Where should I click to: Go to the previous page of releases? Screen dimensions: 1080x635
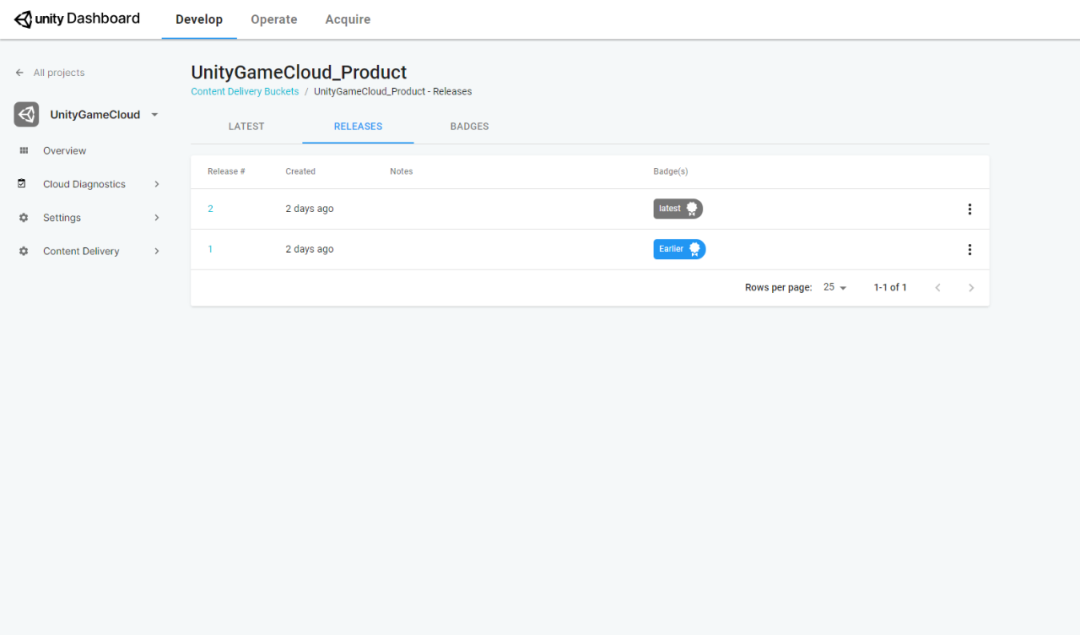[937, 287]
